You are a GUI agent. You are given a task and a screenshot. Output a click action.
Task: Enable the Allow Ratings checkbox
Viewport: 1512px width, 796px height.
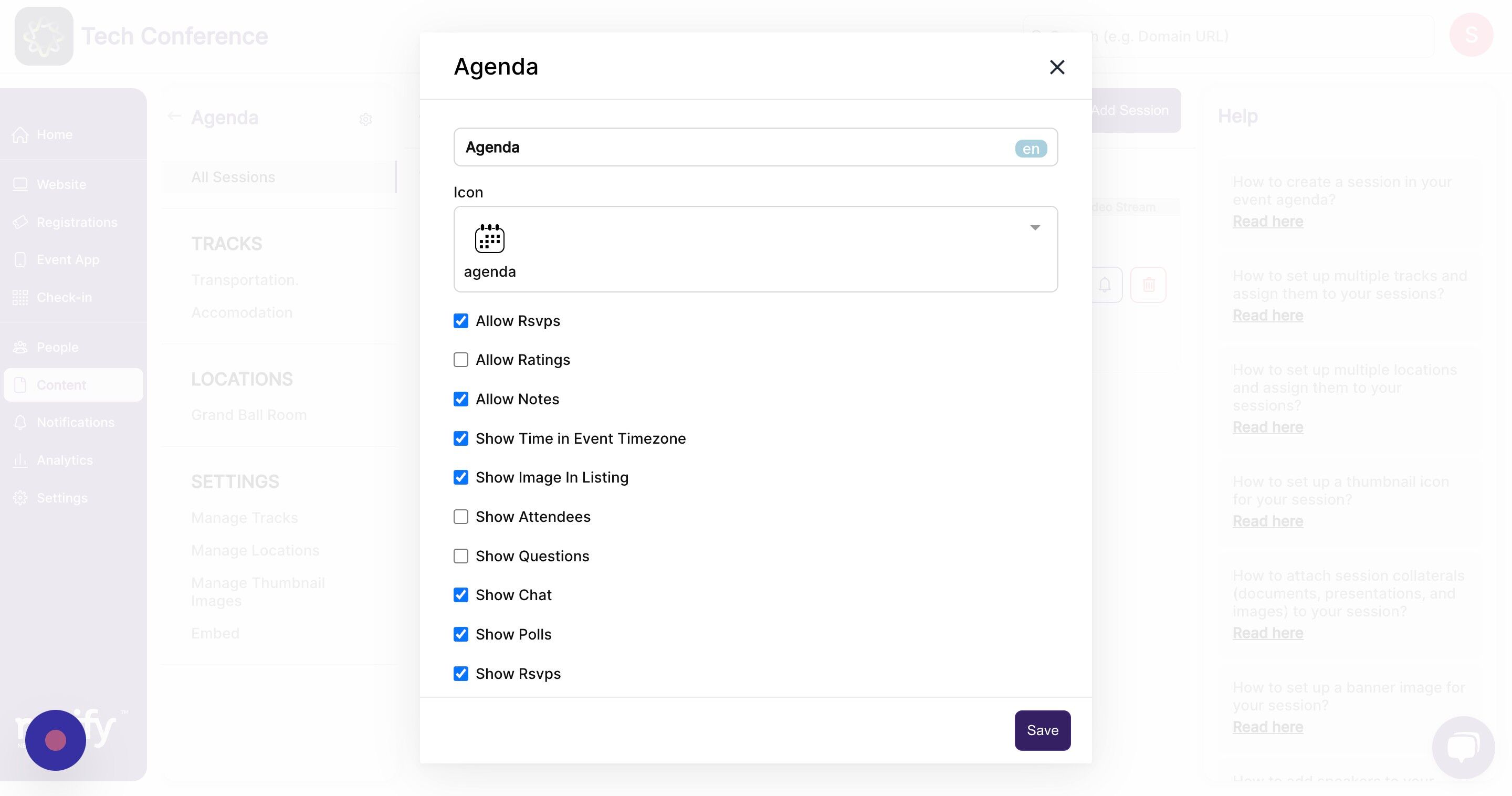tap(461, 360)
